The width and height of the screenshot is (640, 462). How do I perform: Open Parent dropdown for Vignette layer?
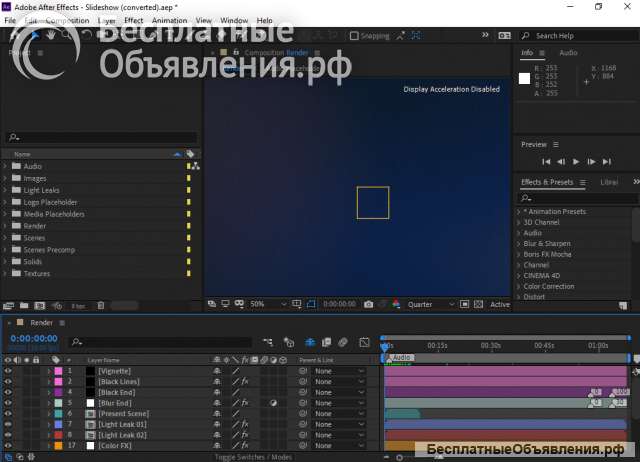(339, 371)
